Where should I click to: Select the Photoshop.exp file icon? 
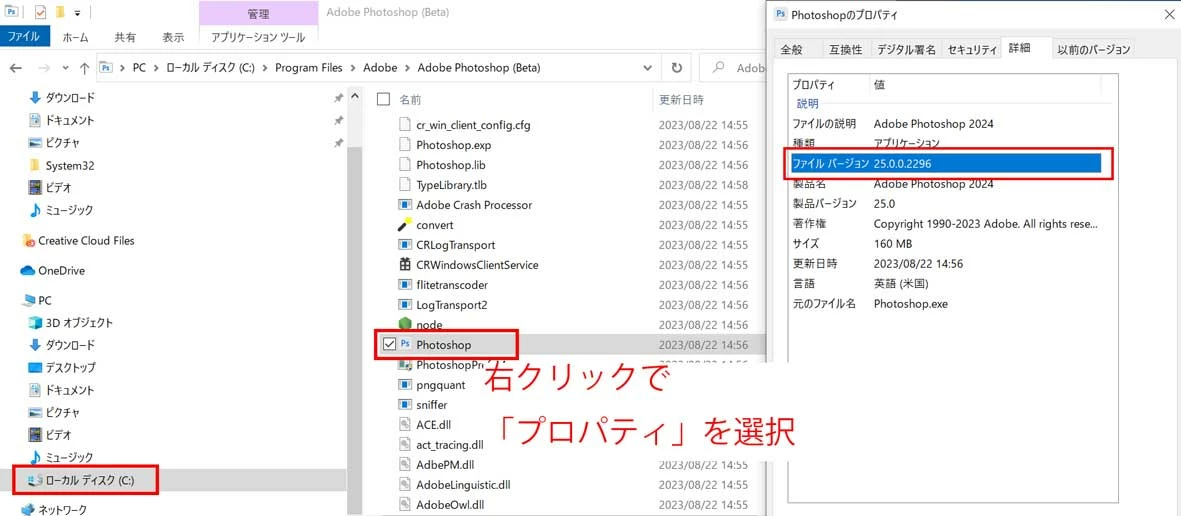(405, 145)
